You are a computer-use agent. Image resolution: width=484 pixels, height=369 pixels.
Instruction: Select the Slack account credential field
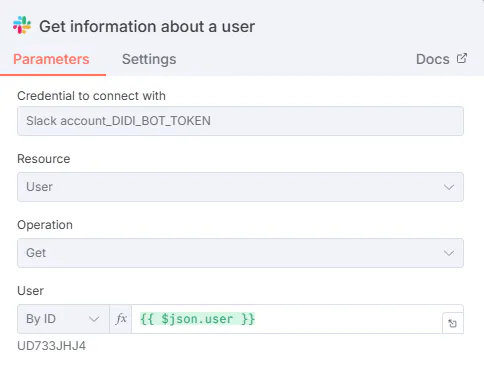[240, 121]
